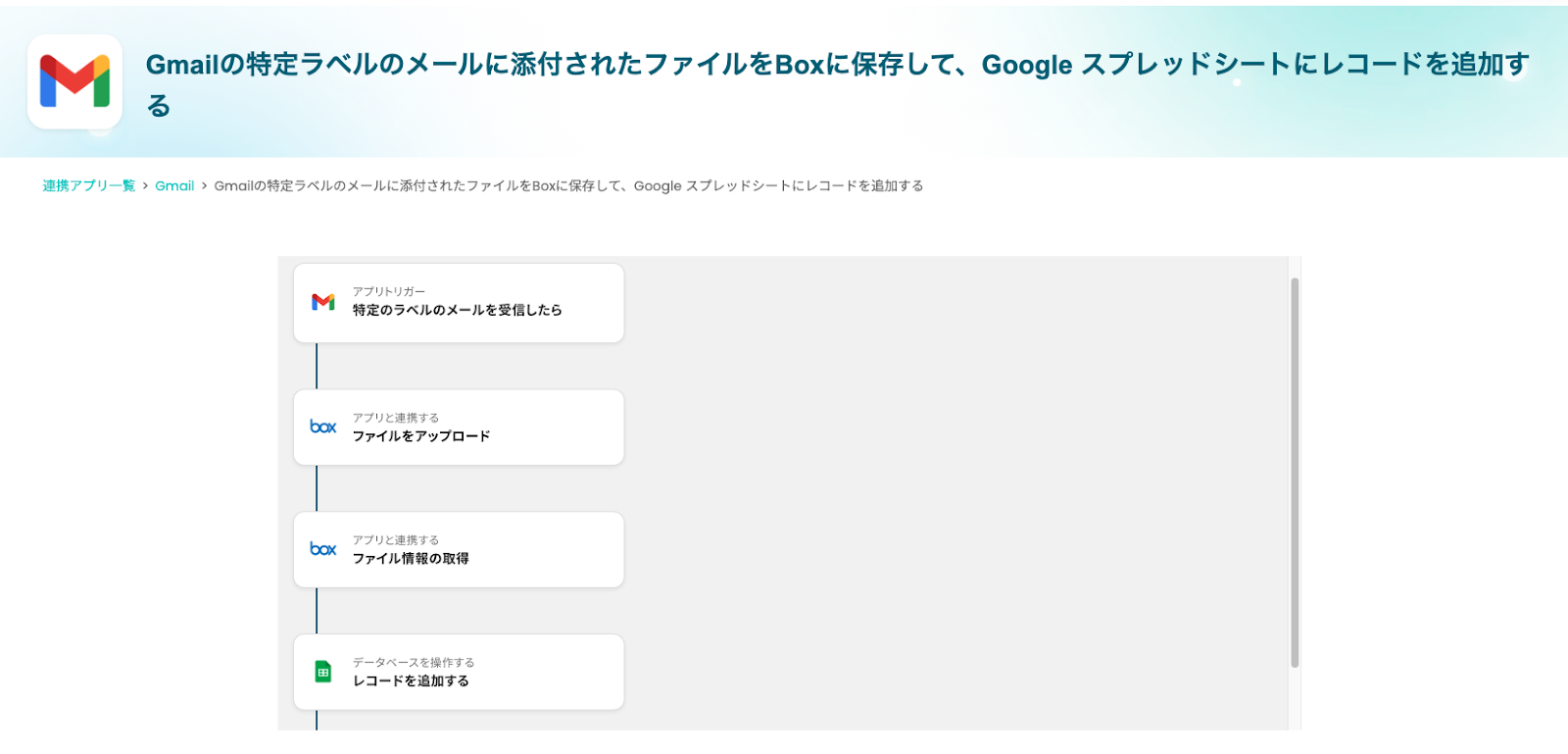
Task: Click the current page breadcrumb text
Action: click(x=568, y=186)
